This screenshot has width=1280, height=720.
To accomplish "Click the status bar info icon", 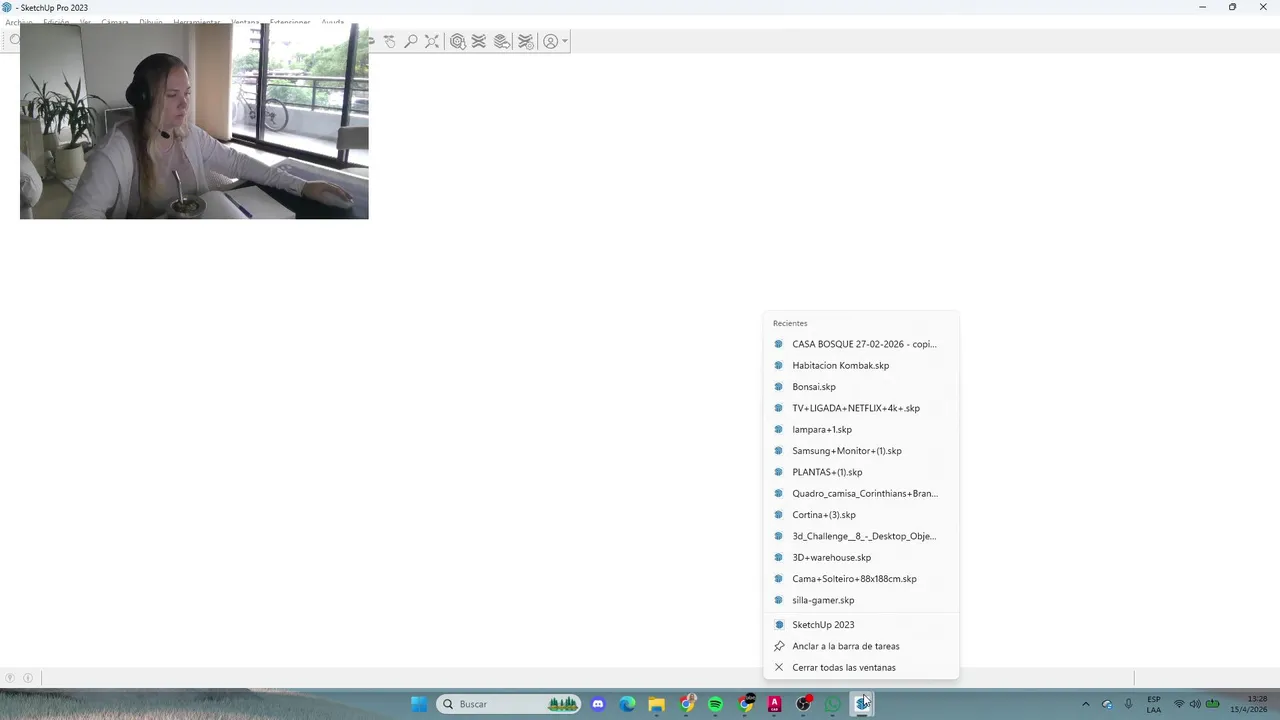I will coord(28,678).
